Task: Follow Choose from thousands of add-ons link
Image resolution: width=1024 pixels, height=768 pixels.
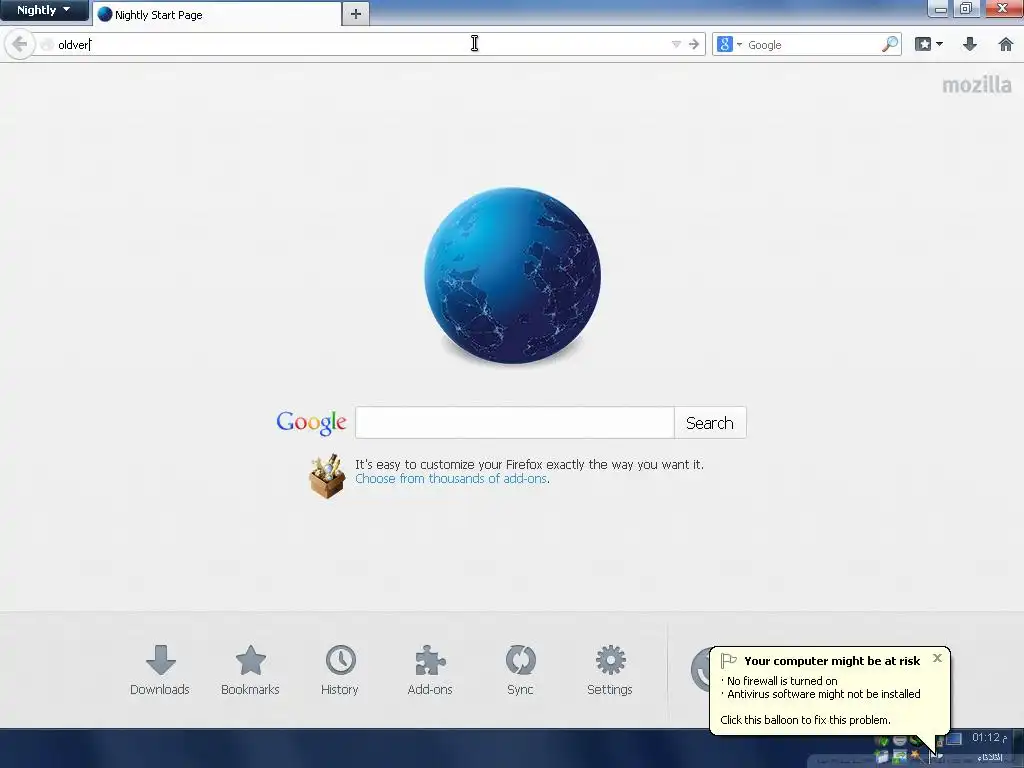Action: coord(451,479)
